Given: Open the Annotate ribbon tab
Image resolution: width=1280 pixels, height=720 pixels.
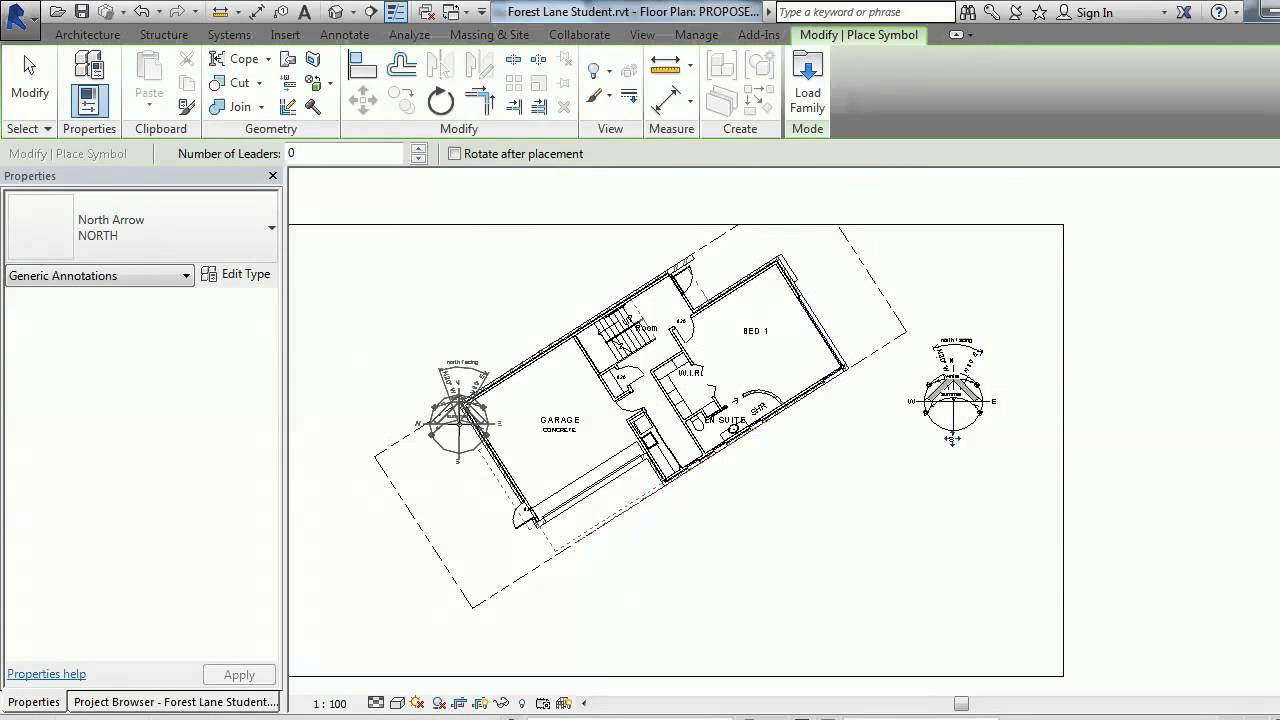Looking at the screenshot, I should click(344, 35).
